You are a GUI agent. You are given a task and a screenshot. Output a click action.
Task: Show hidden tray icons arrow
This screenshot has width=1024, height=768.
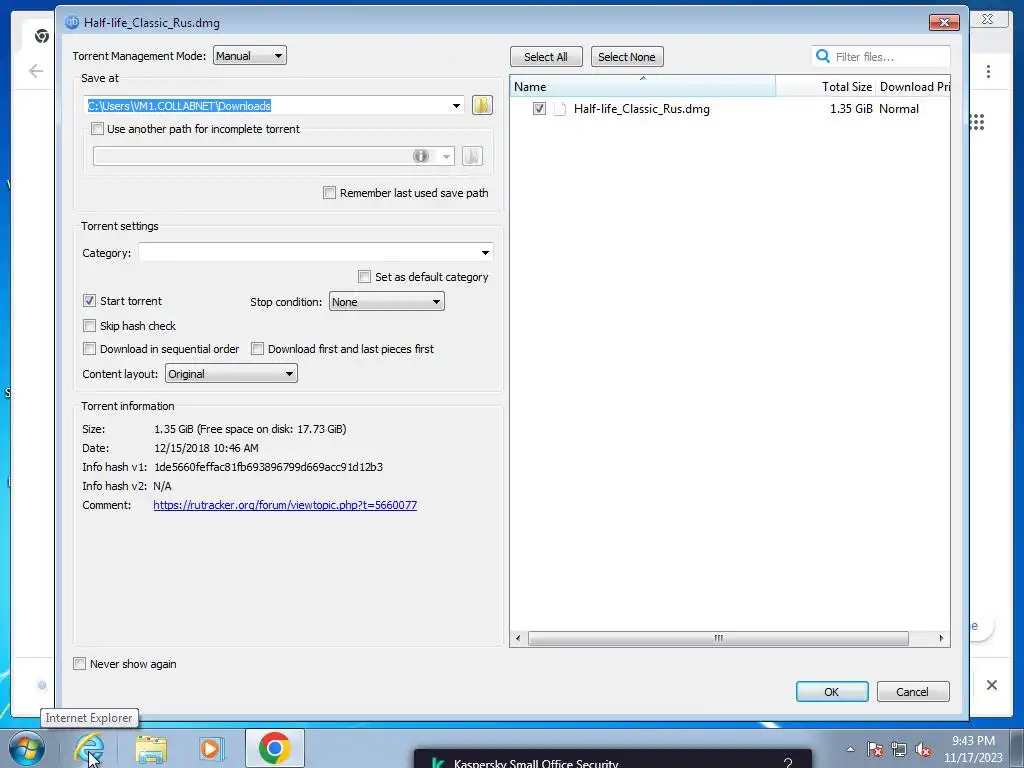tap(850, 749)
